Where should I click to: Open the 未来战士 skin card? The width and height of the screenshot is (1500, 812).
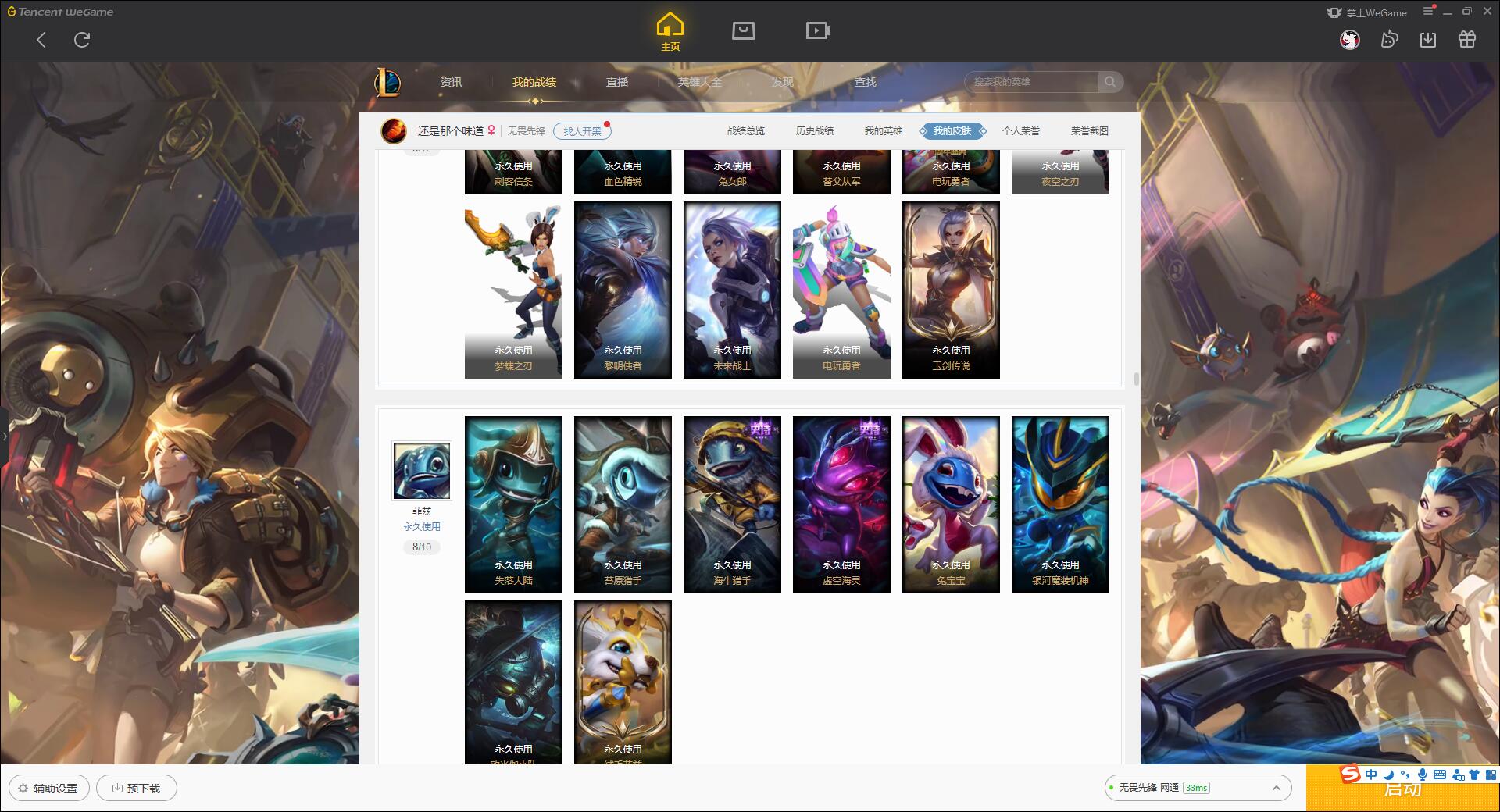click(x=732, y=290)
